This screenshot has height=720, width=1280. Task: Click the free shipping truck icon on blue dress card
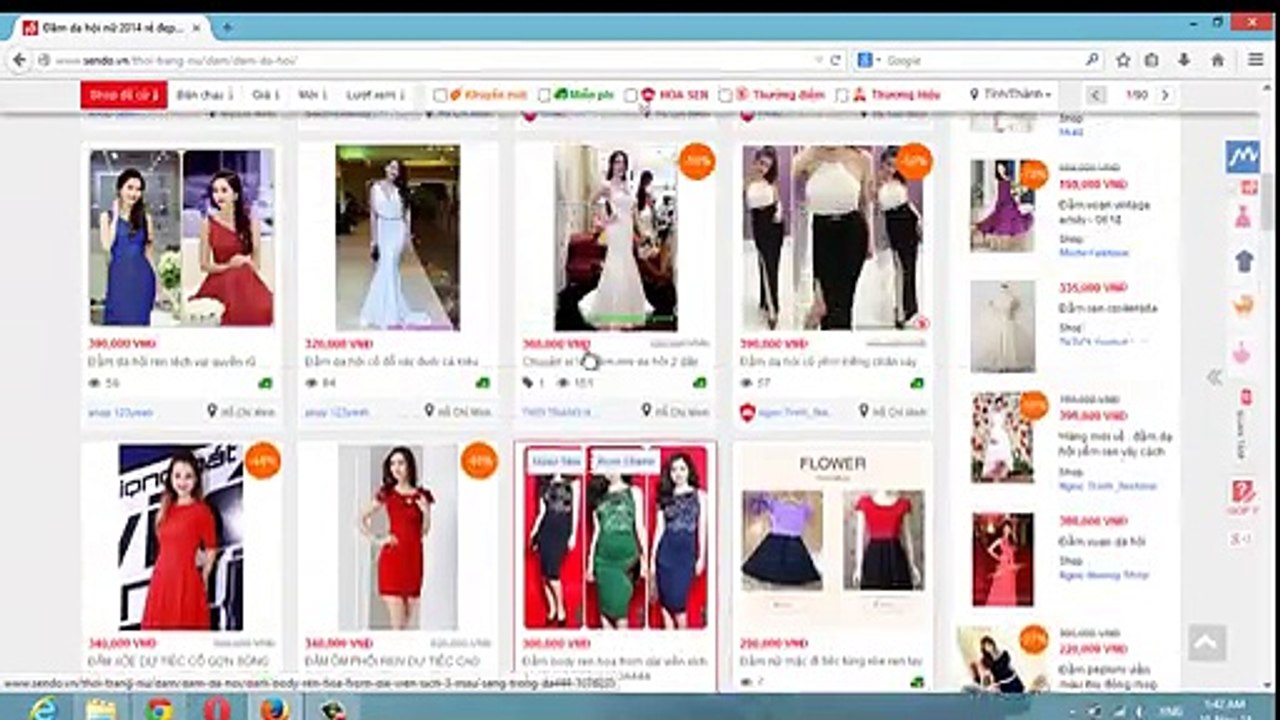pyautogui.click(x=265, y=383)
